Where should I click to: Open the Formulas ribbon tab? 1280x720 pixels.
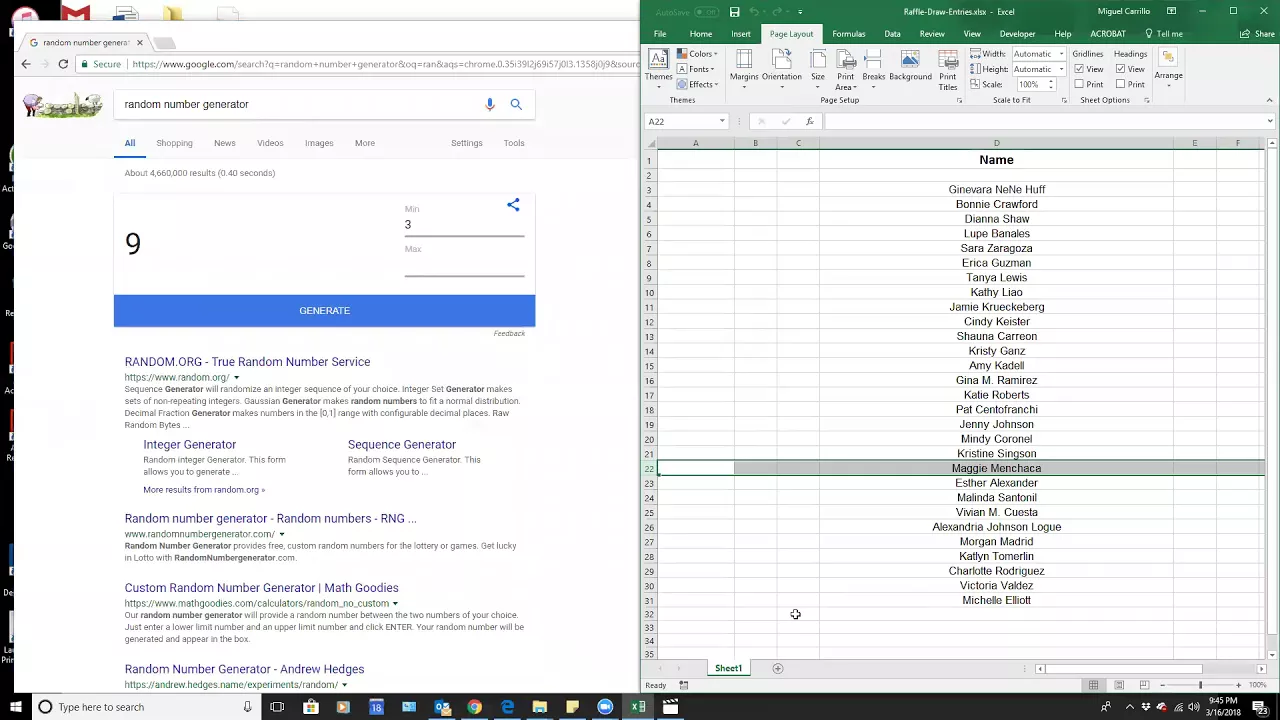point(848,34)
